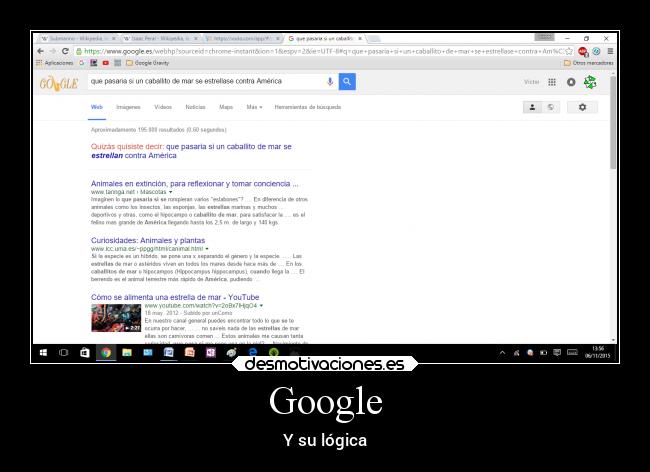650x472 pixels.
Task: Switch to the Submarino Wikipedia tab
Action: [78, 39]
